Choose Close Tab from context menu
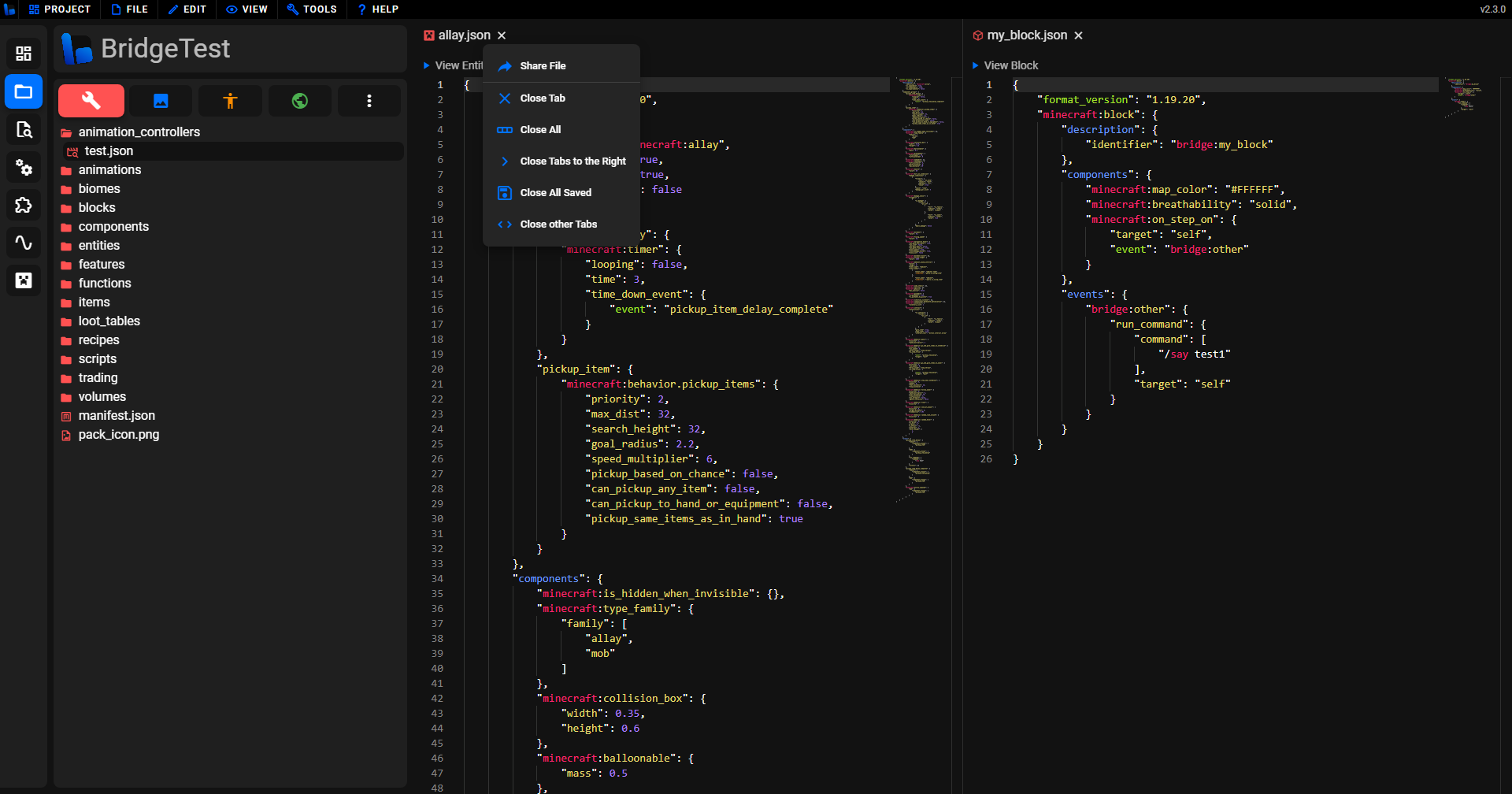 pos(561,98)
